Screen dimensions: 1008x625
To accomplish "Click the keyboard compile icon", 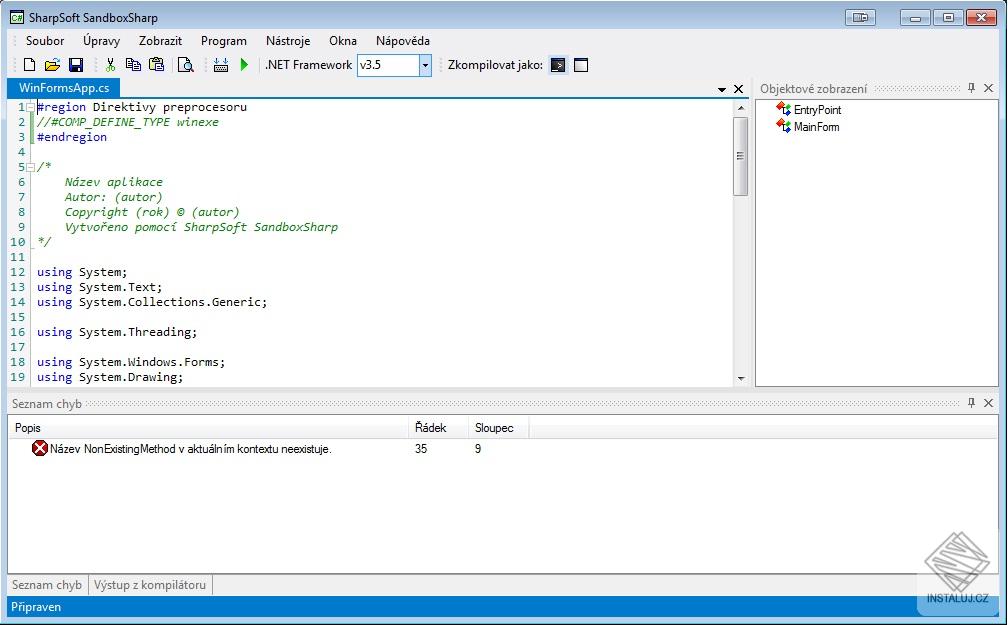I will coord(221,65).
